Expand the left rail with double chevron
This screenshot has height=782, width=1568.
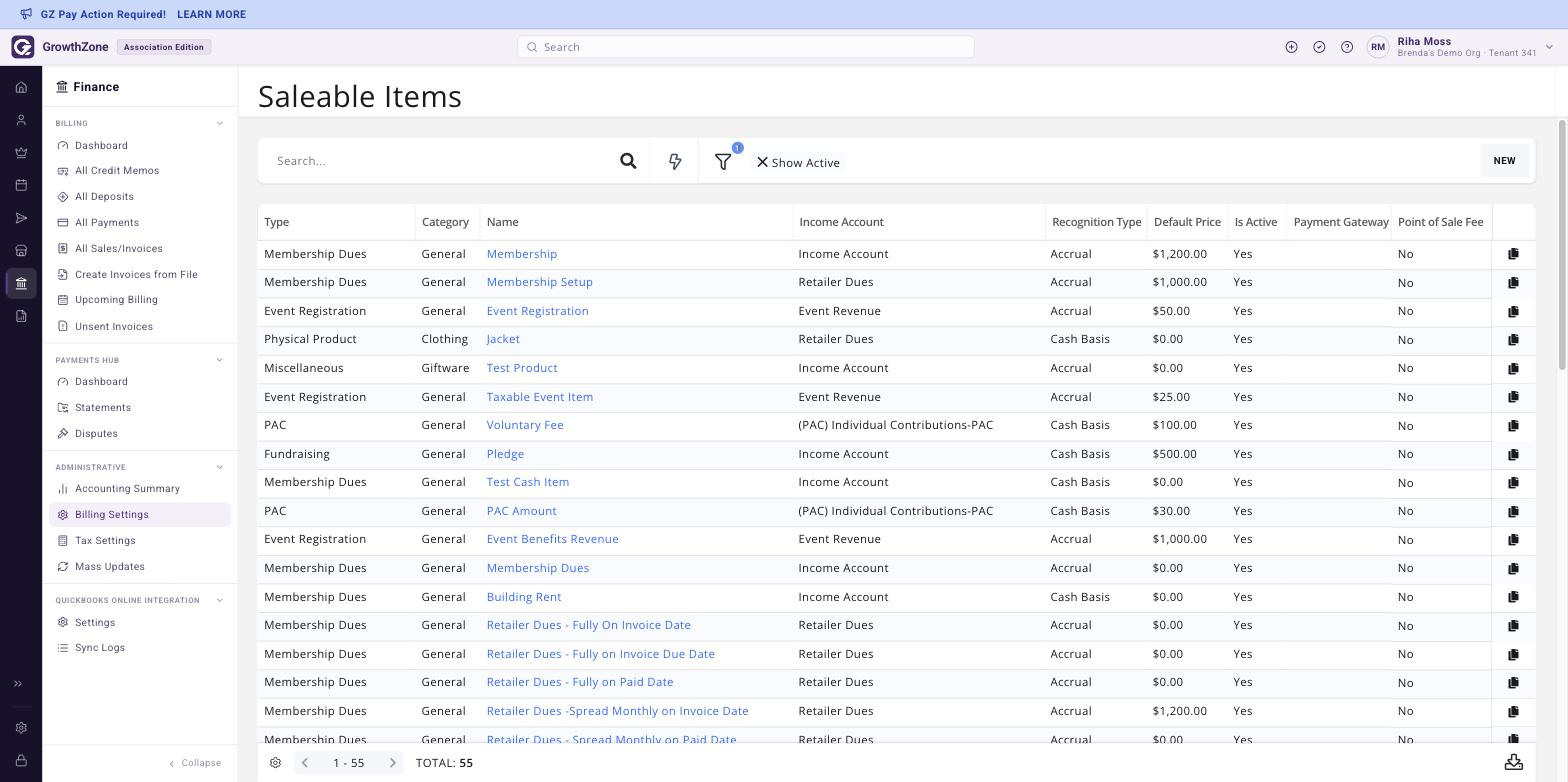click(x=17, y=684)
